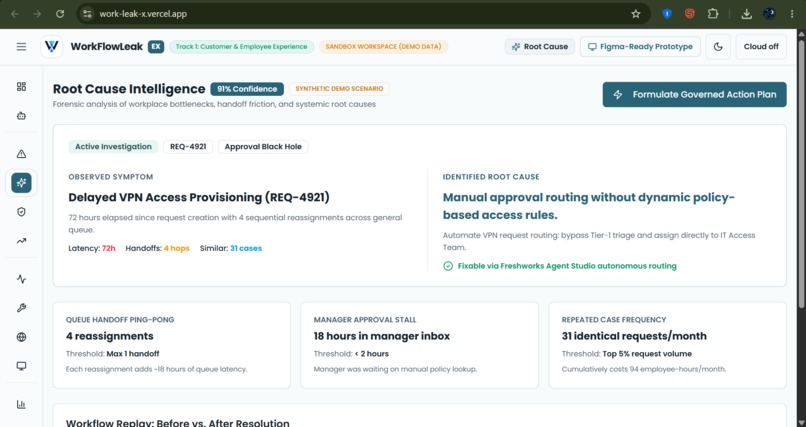Screen dimensions: 806x427
Task: Click Track 1: Customer & Employee Experience tag
Action: (x=242, y=47)
